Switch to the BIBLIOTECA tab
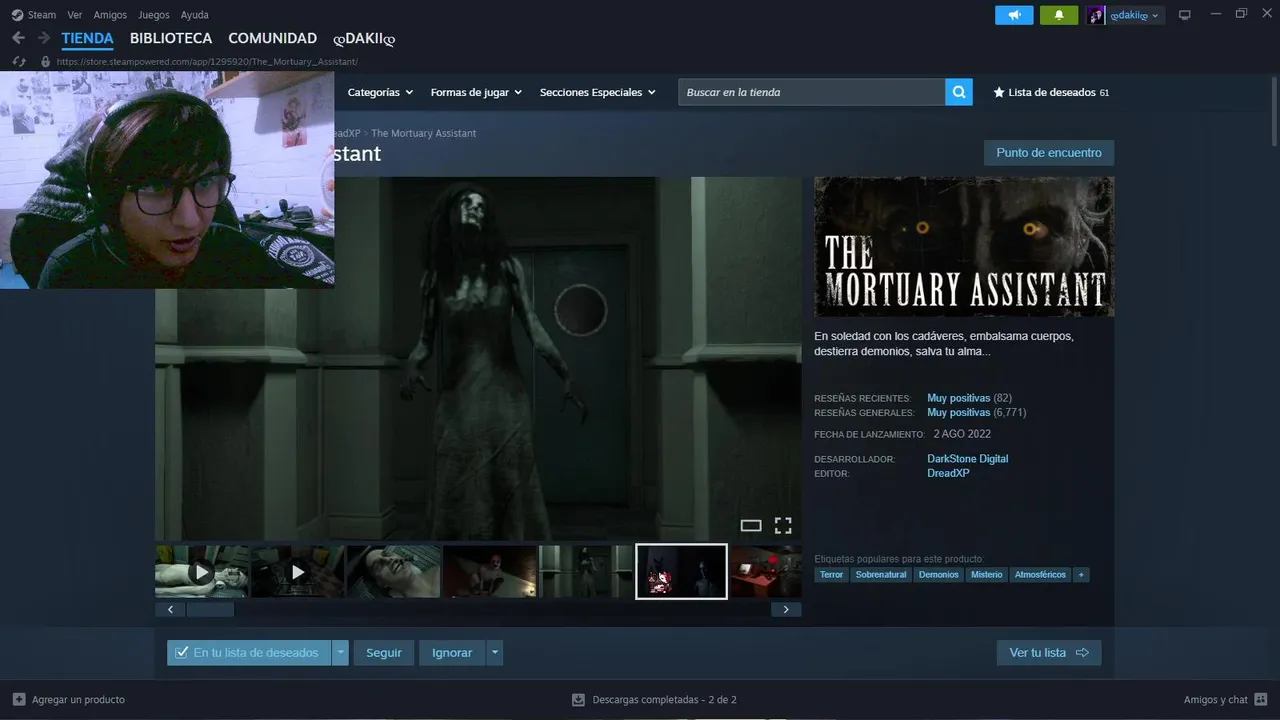The width and height of the screenshot is (1280, 720). [x=171, y=38]
